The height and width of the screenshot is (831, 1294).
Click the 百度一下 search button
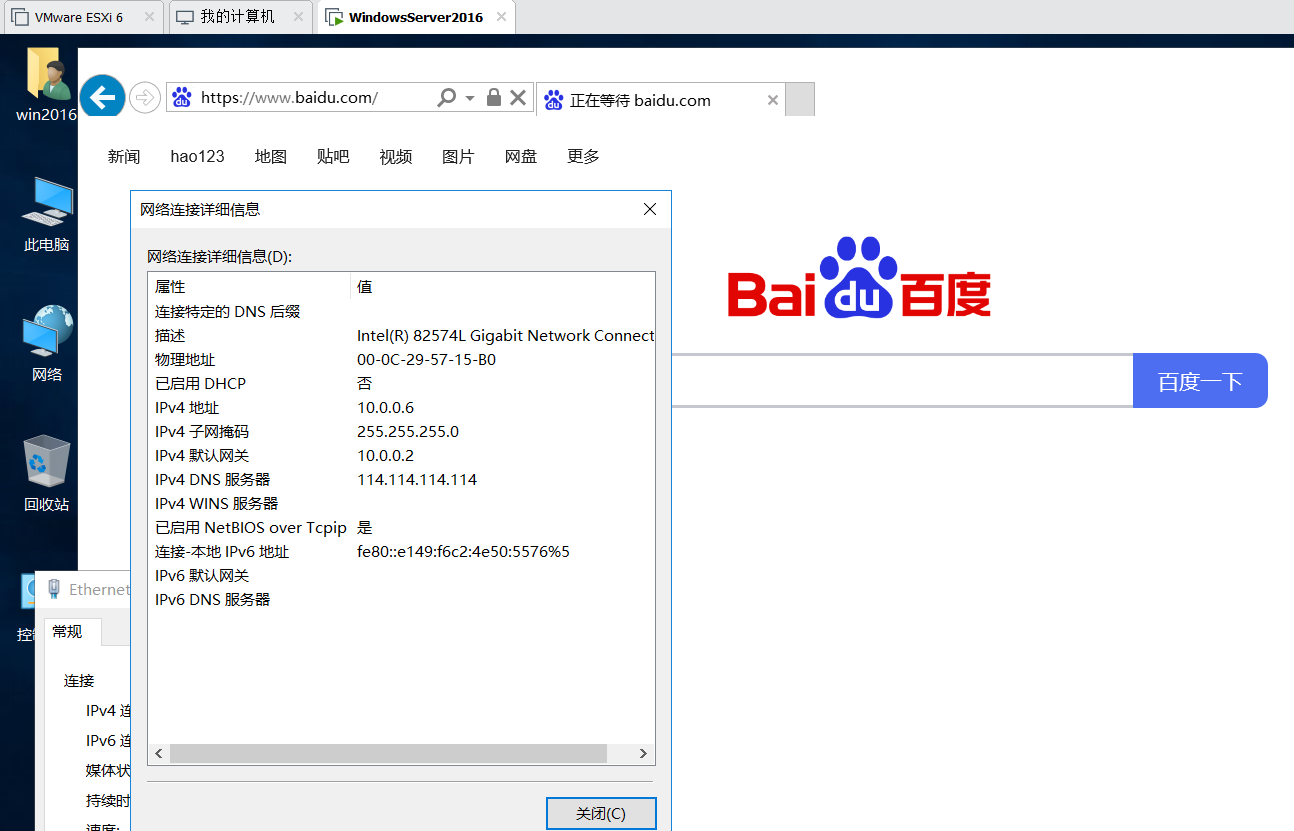[x=1200, y=381]
